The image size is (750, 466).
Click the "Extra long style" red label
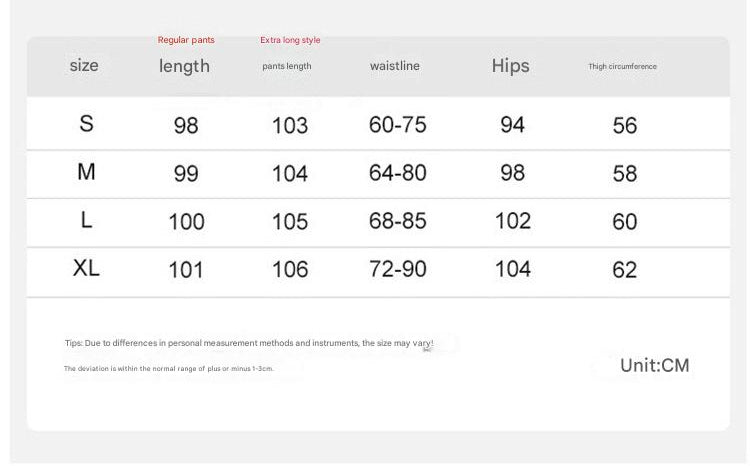(x=290, y=40)
